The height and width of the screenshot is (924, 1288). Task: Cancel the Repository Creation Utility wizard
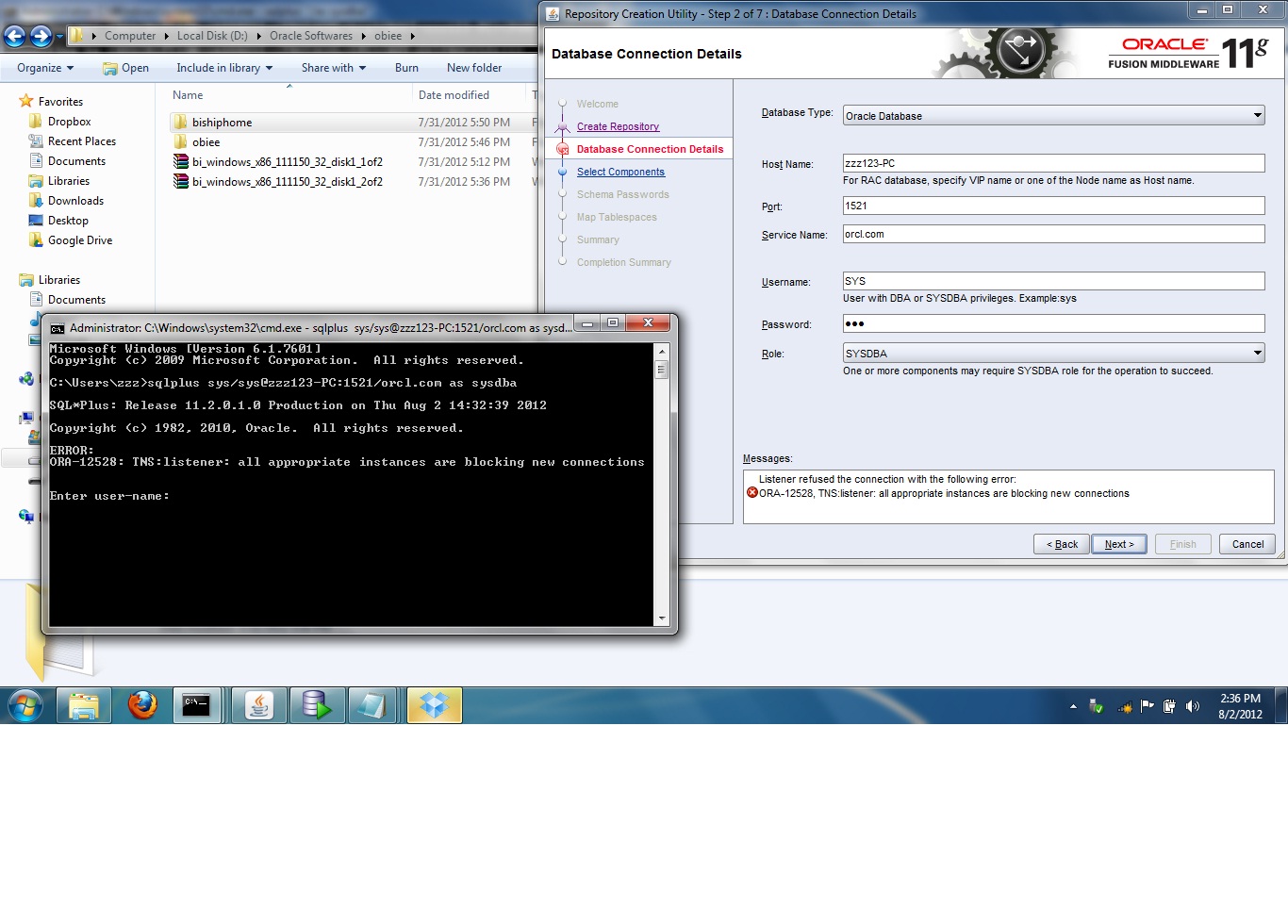click(x=1247, y=544)
